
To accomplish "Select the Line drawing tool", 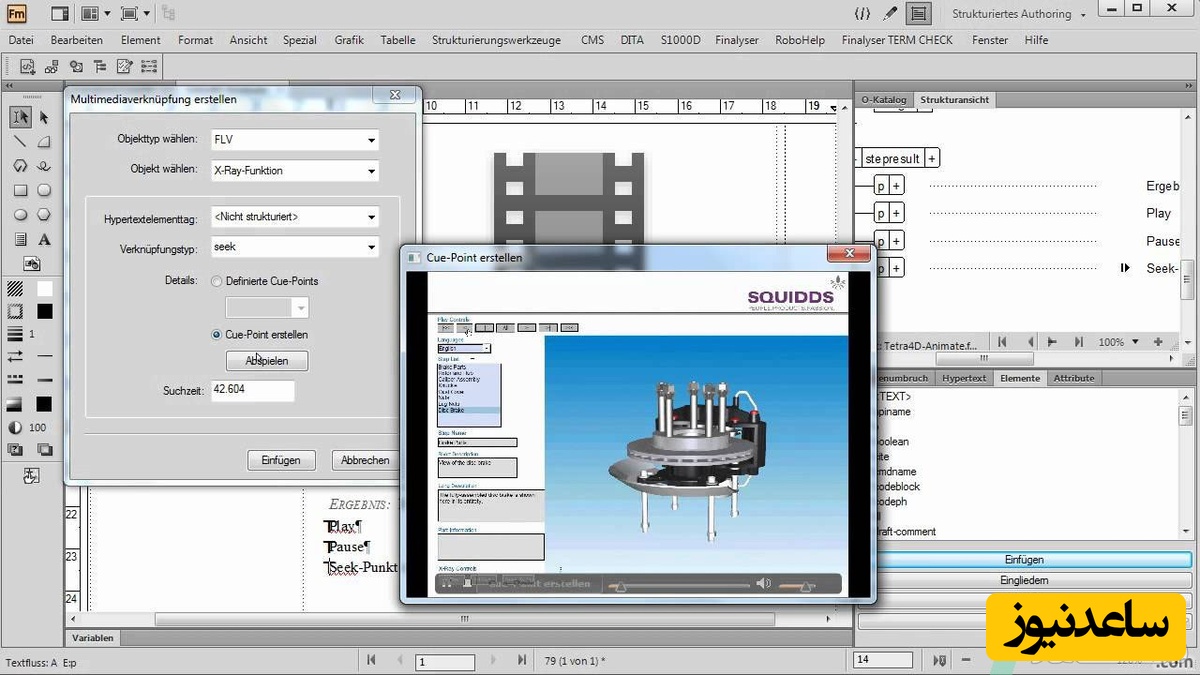I will 20,141.
